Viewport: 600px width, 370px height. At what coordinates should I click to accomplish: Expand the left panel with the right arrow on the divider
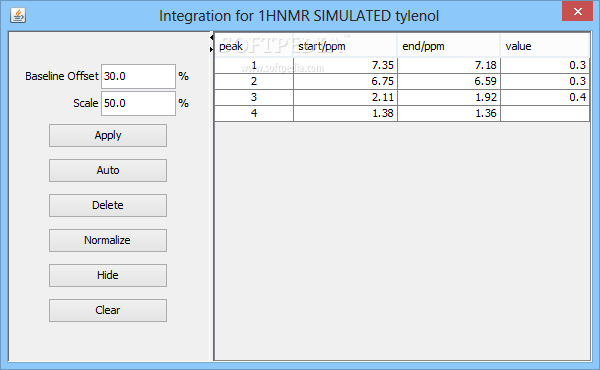coord(212,49)
